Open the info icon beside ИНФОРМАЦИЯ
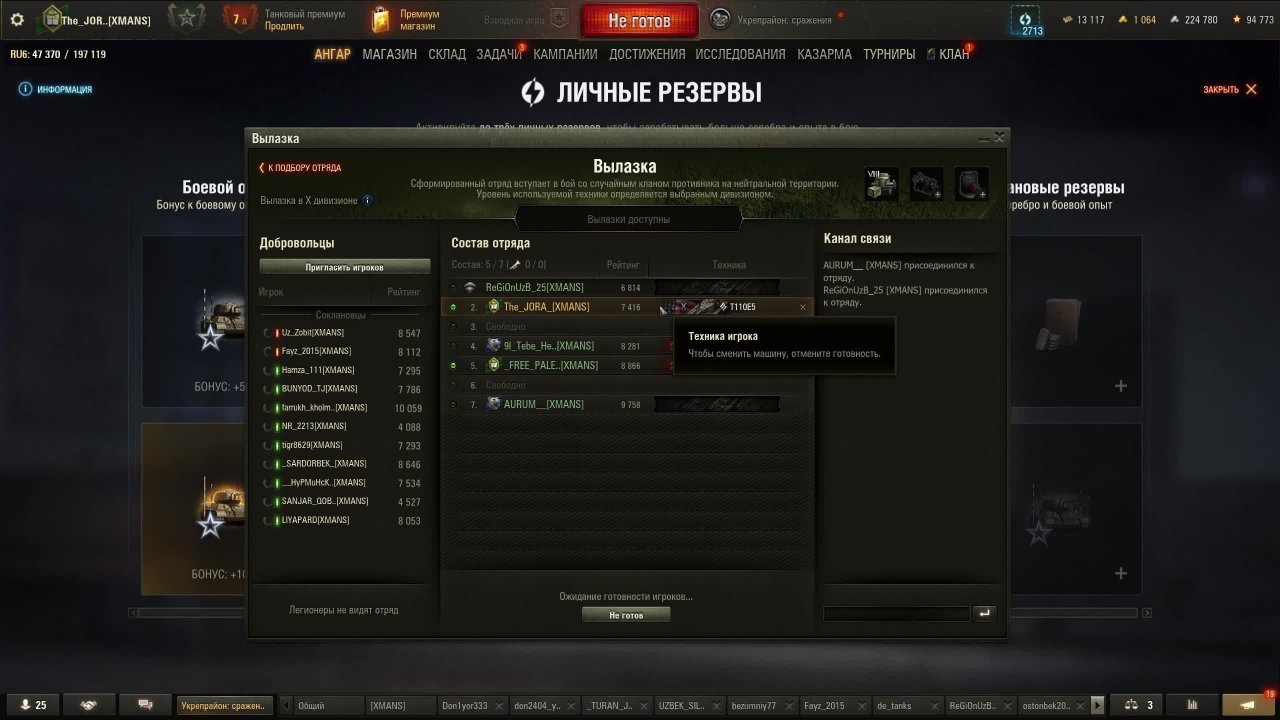 (x=25, y=89)
